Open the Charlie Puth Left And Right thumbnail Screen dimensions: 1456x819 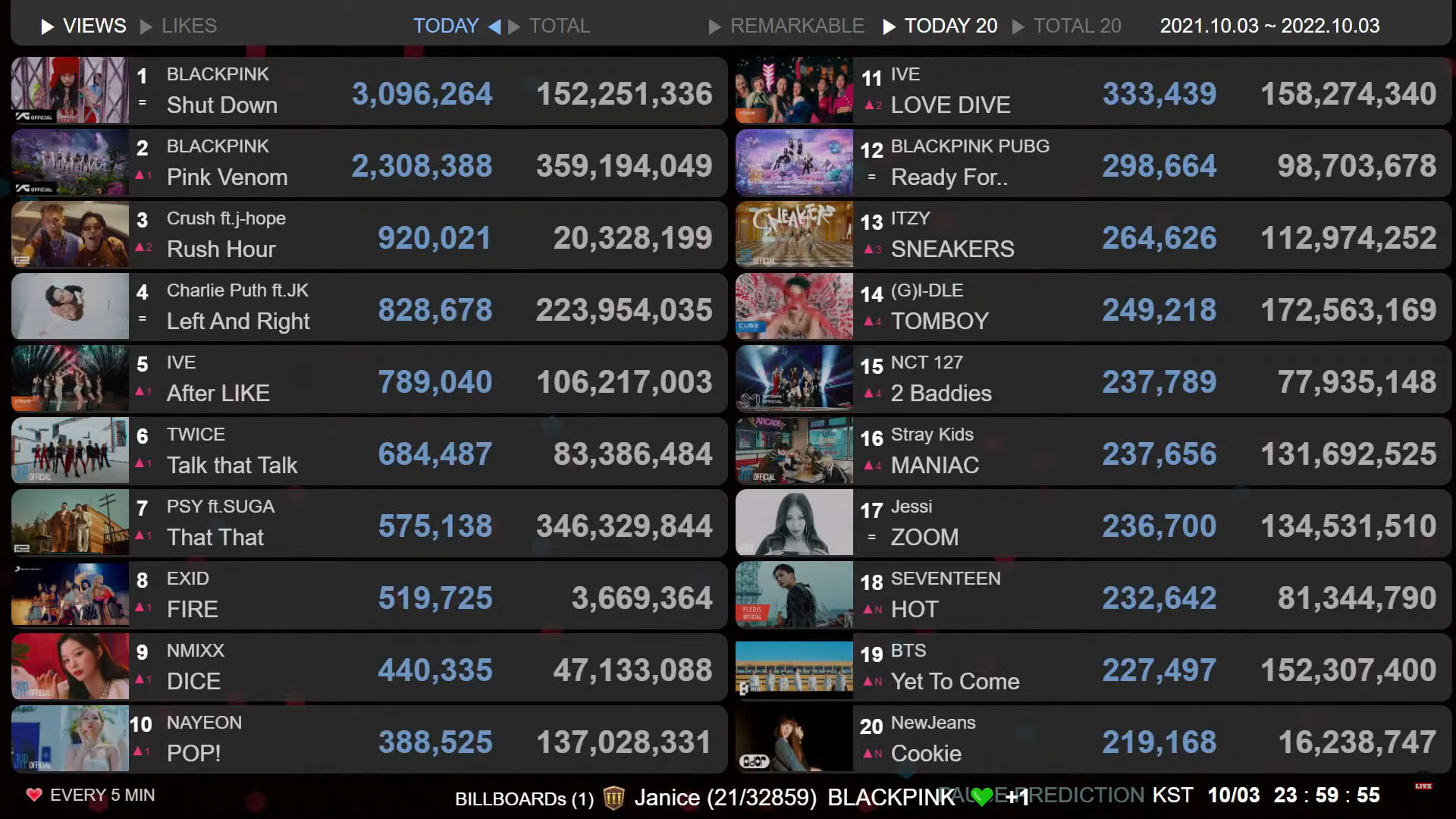tap(70, 306)
